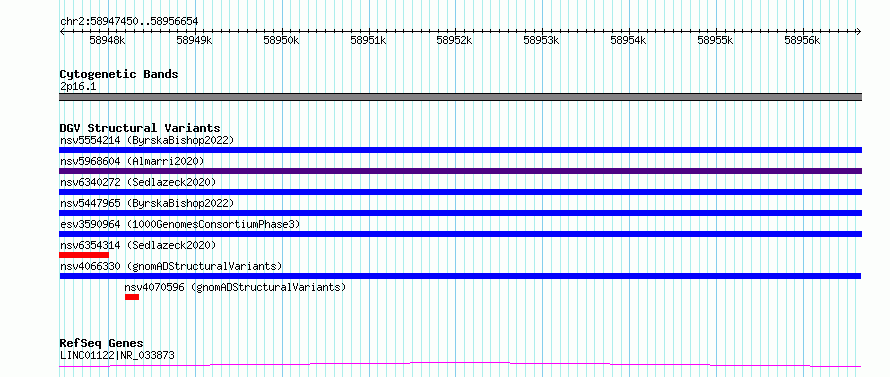Click the 58951k ruler position

pos(368,41)
